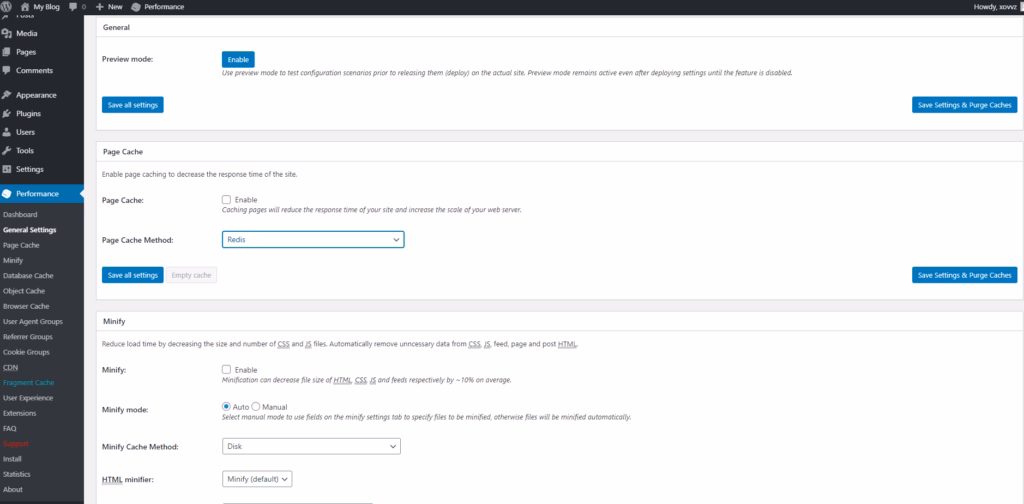Open Referrer Groups submenu item
The width and height of the screenshot is (1024, 504).
(28, 337)
